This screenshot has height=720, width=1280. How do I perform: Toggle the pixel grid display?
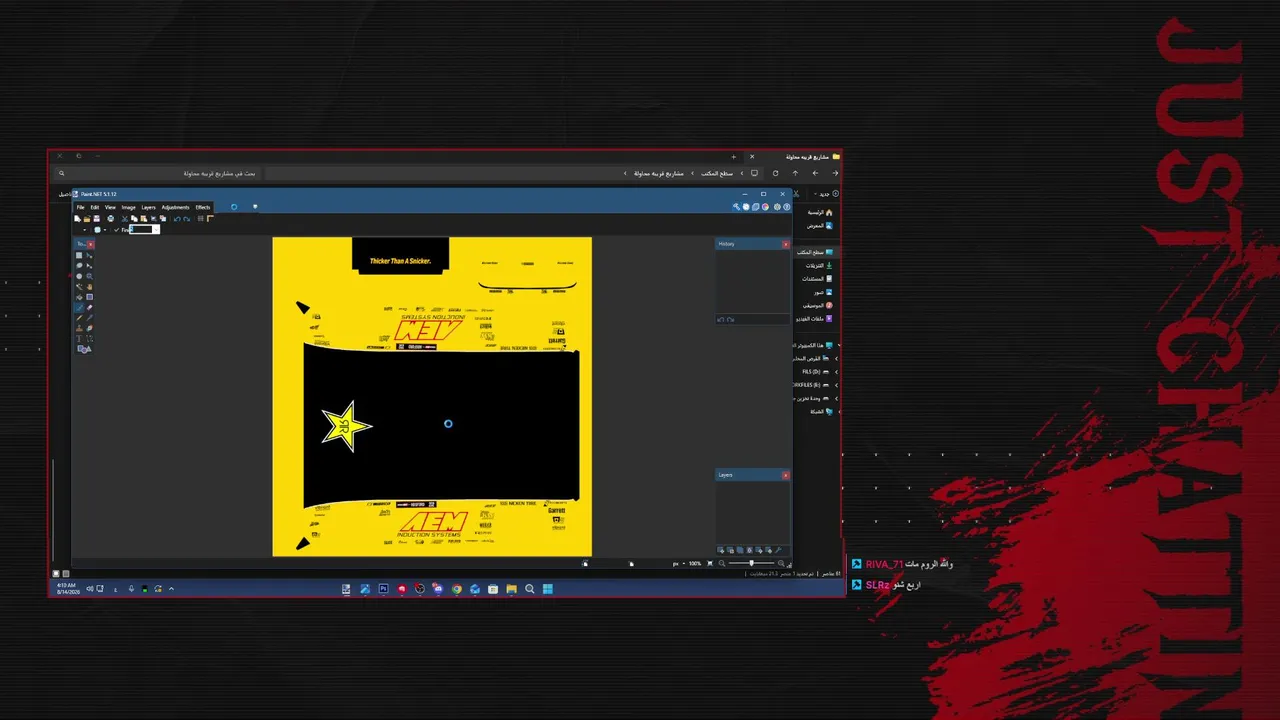(x=201, y=218)
